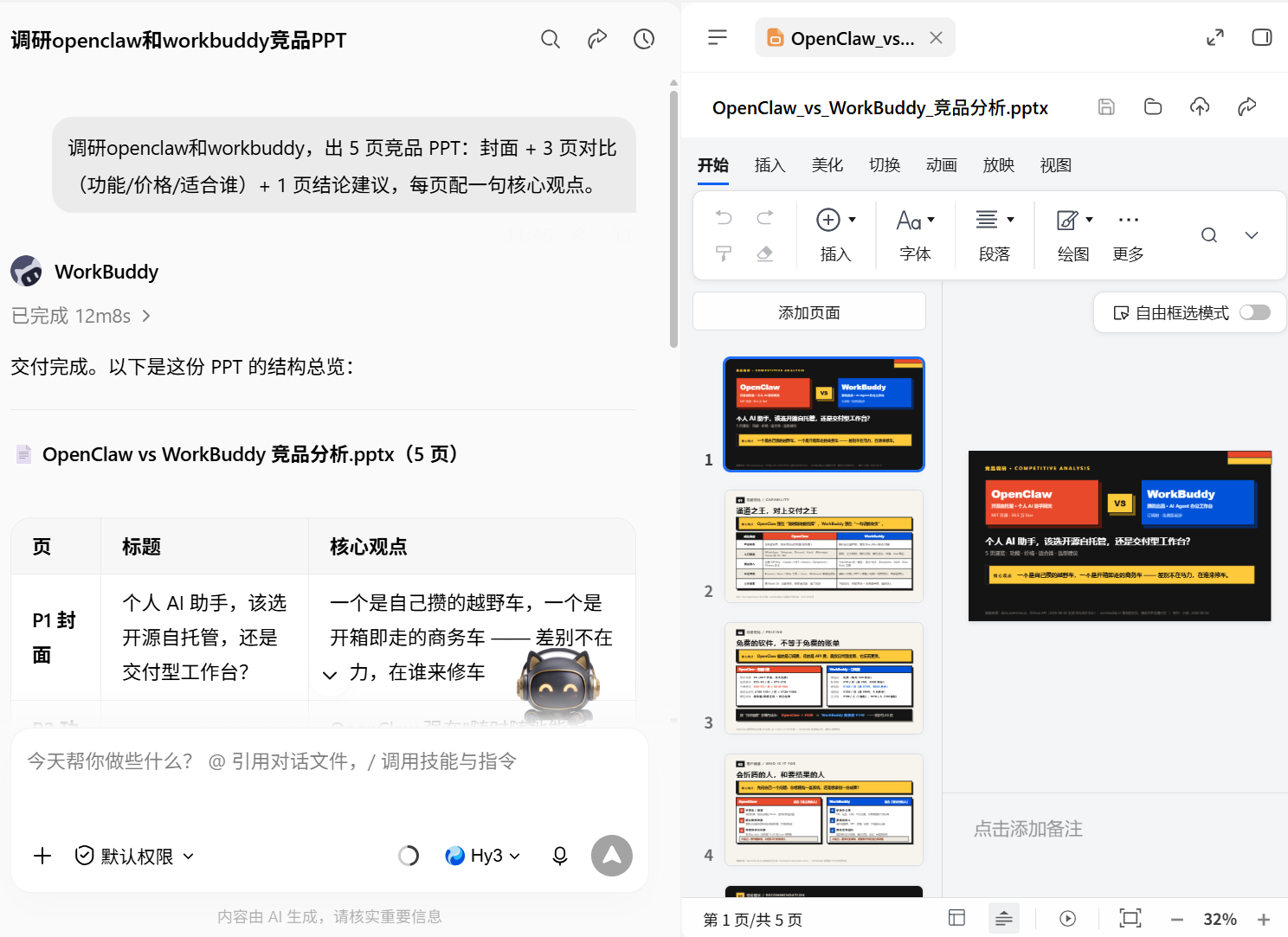Expand the 已完成 12m8s details

(x=81, y=316)
